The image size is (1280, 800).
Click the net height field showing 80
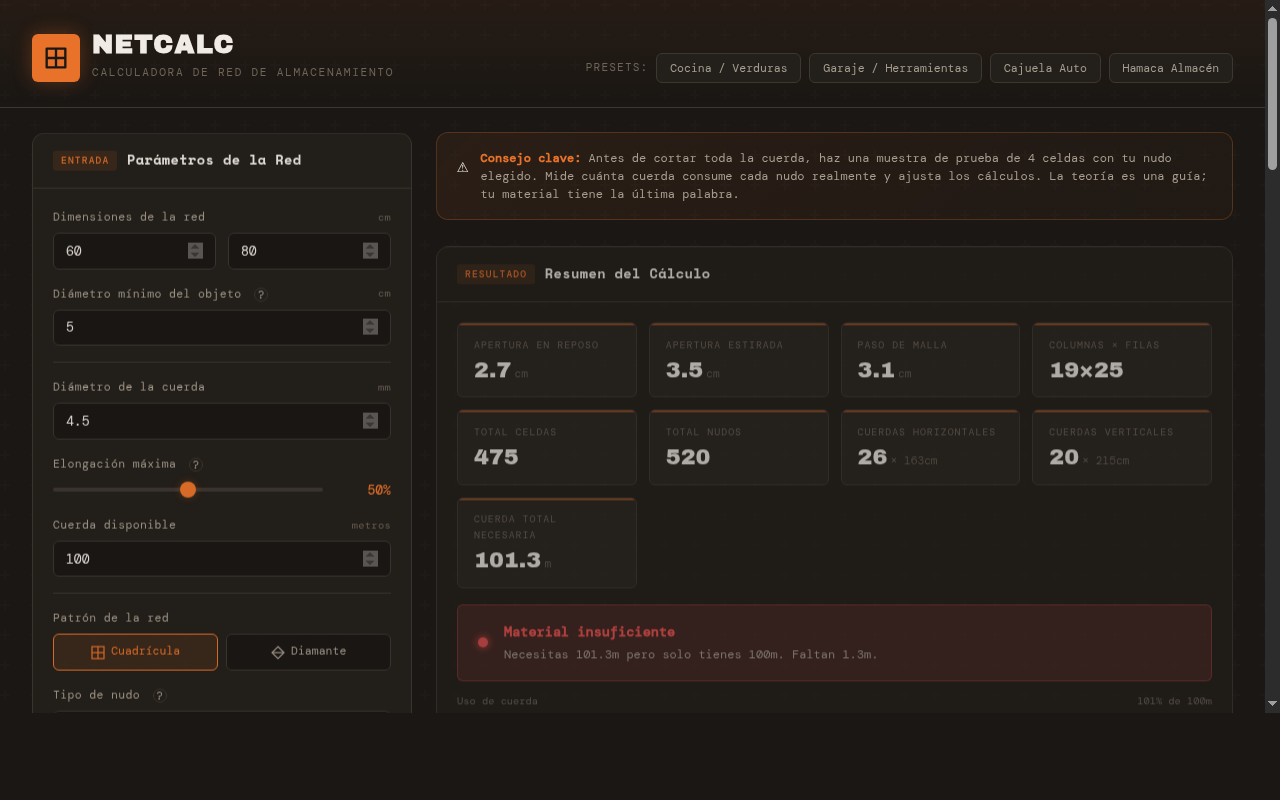[x=295, y=251]
